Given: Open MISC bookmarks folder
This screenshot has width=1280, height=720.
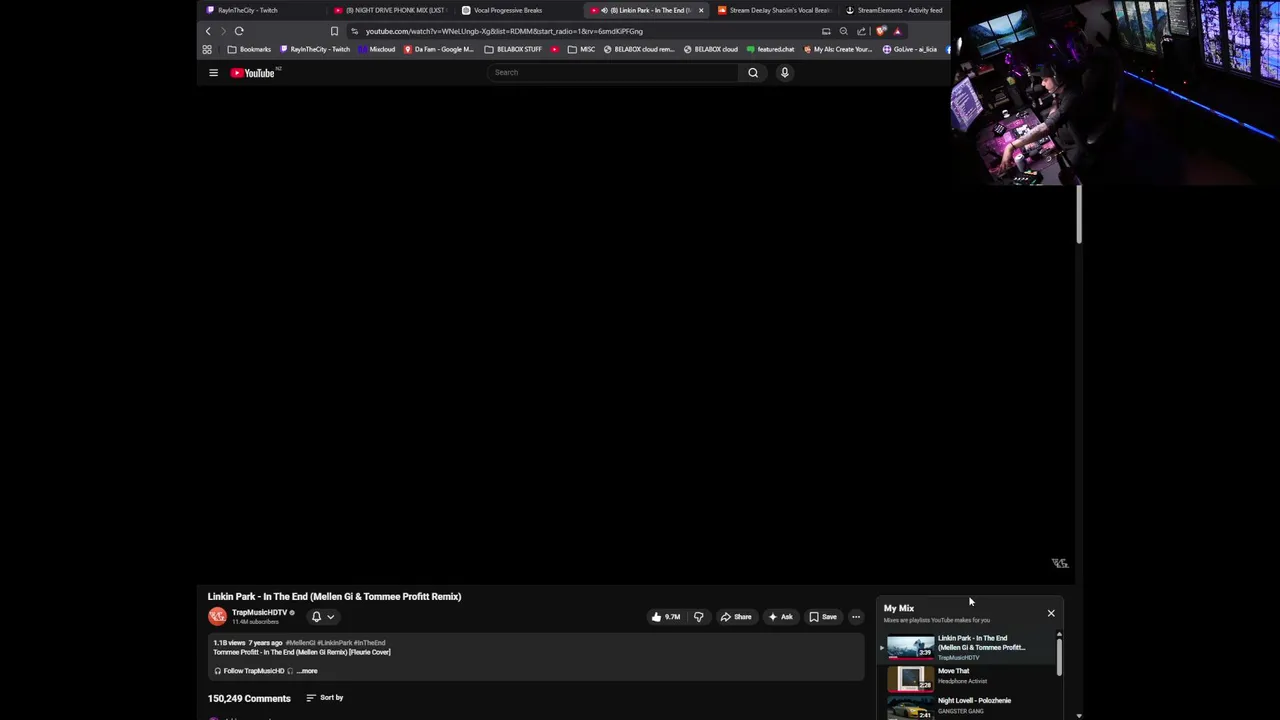Looking at the screenshot, I should (581, 49).
